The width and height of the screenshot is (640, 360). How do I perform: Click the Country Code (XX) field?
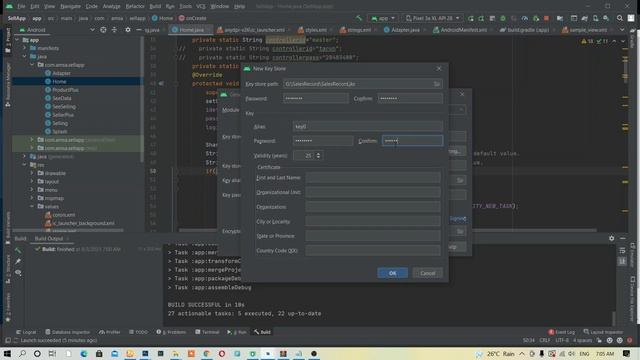point(373,251)
